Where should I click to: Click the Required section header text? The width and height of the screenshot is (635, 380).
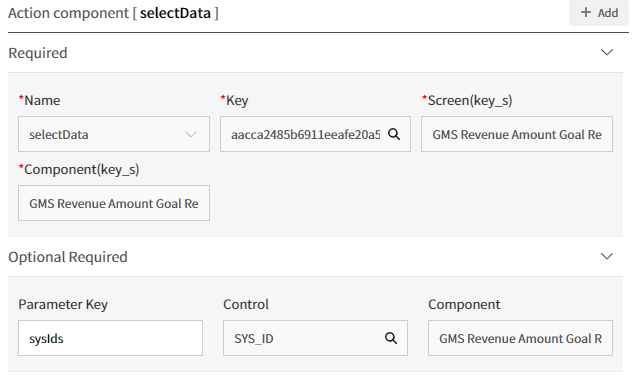[x=38, y=53]
